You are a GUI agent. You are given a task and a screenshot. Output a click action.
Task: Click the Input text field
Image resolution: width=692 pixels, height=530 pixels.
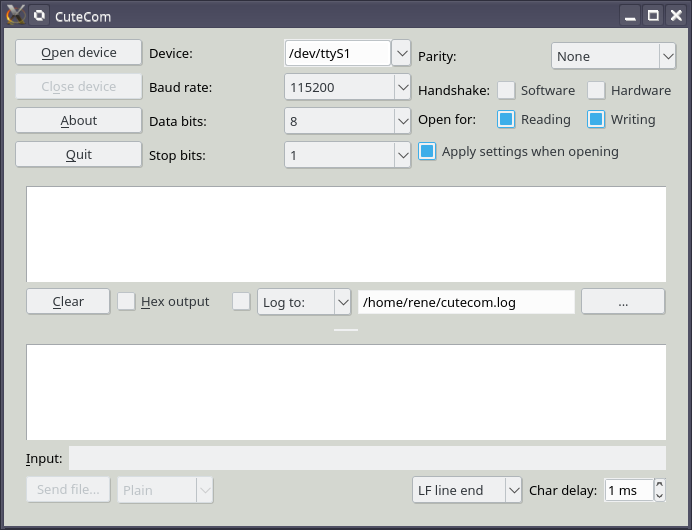(x=367, y=458)
